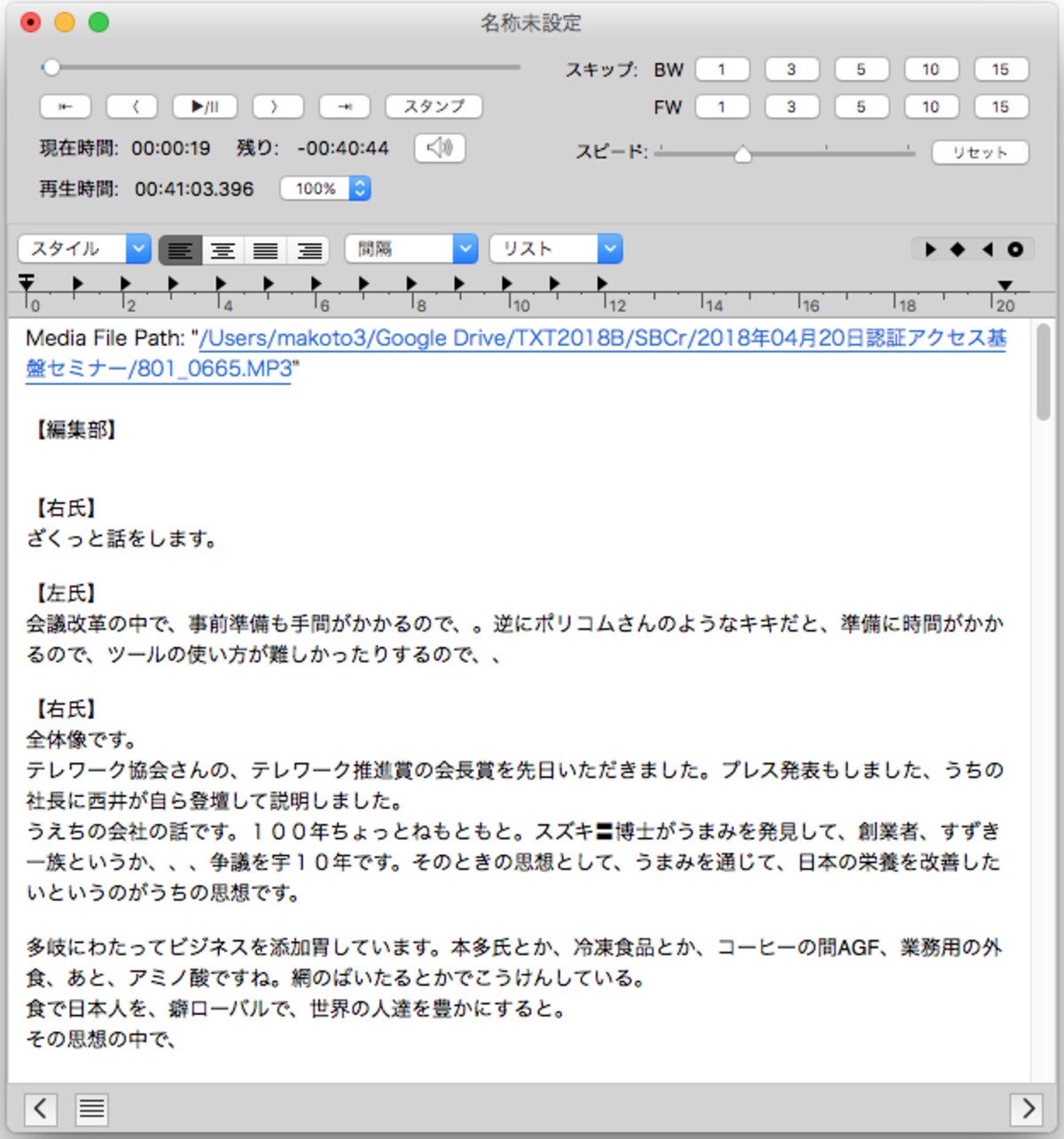The width and height of the screenshot is (1064, 1139).
Task: Select decimal tab stop circle icon
Action: (x=1015, y=250)
